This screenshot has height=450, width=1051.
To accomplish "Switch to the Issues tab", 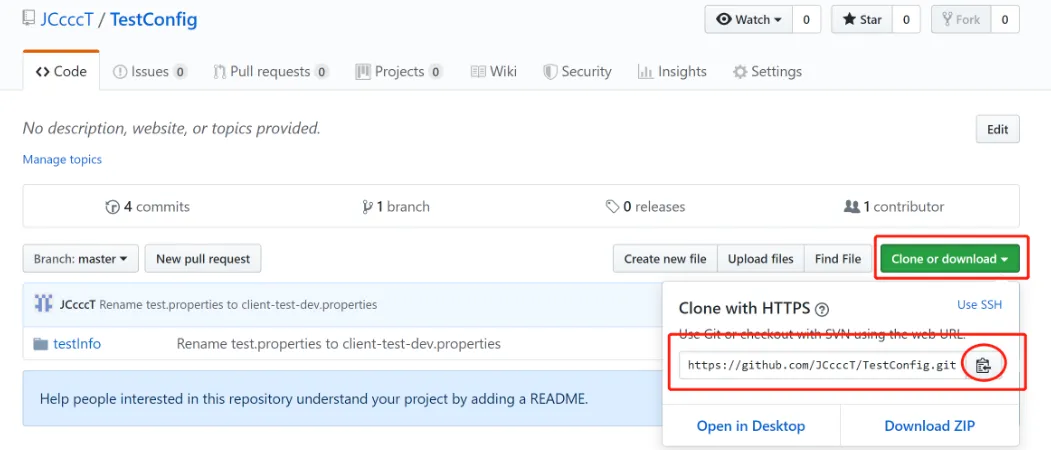I will coord(149,72).
